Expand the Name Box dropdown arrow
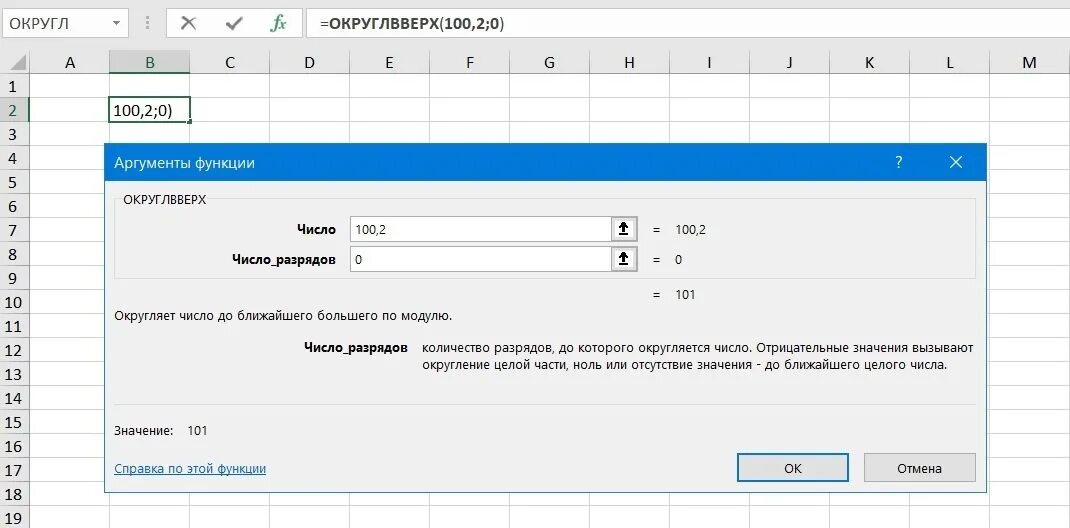 117,24
